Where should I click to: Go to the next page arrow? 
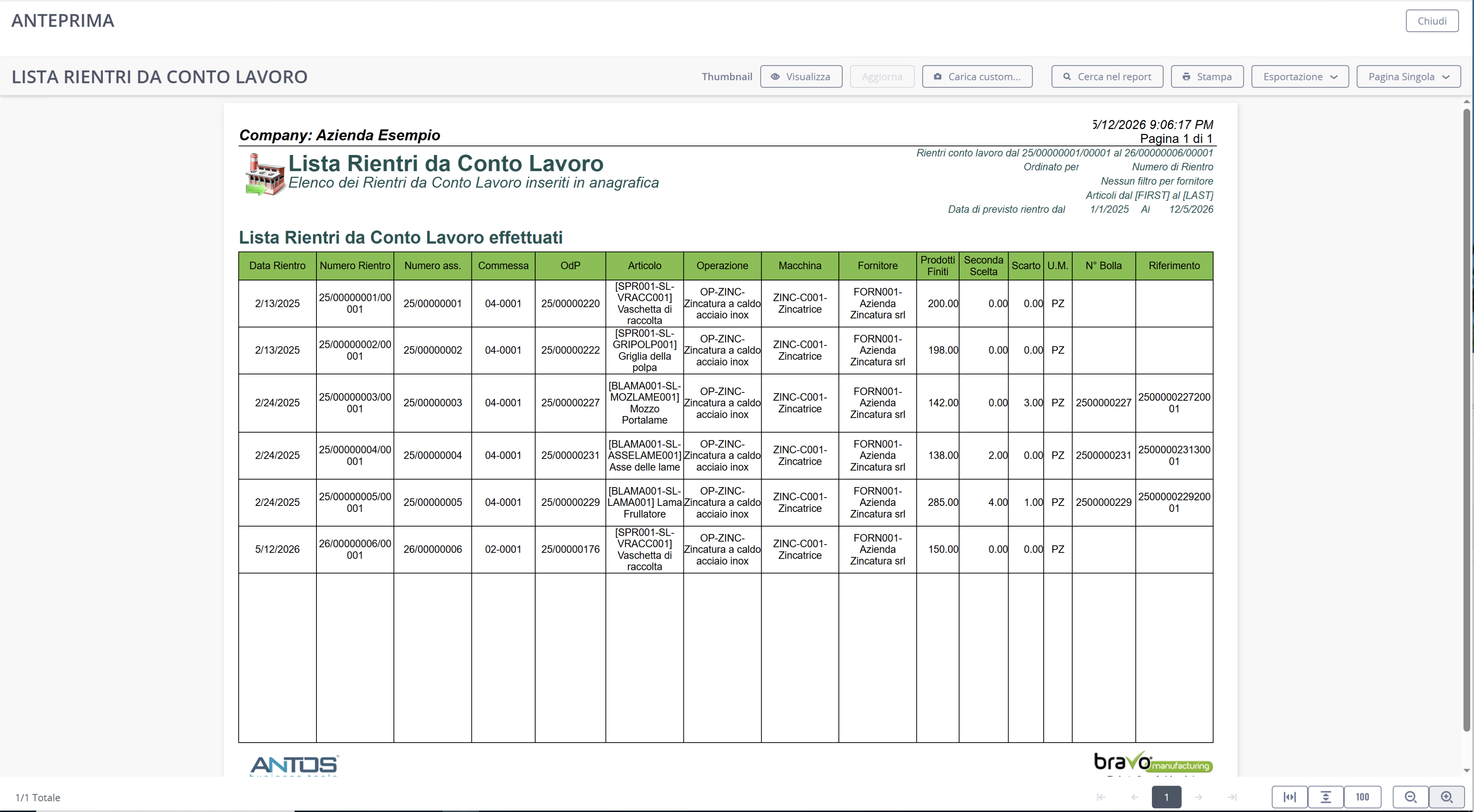coord(1198,797)
